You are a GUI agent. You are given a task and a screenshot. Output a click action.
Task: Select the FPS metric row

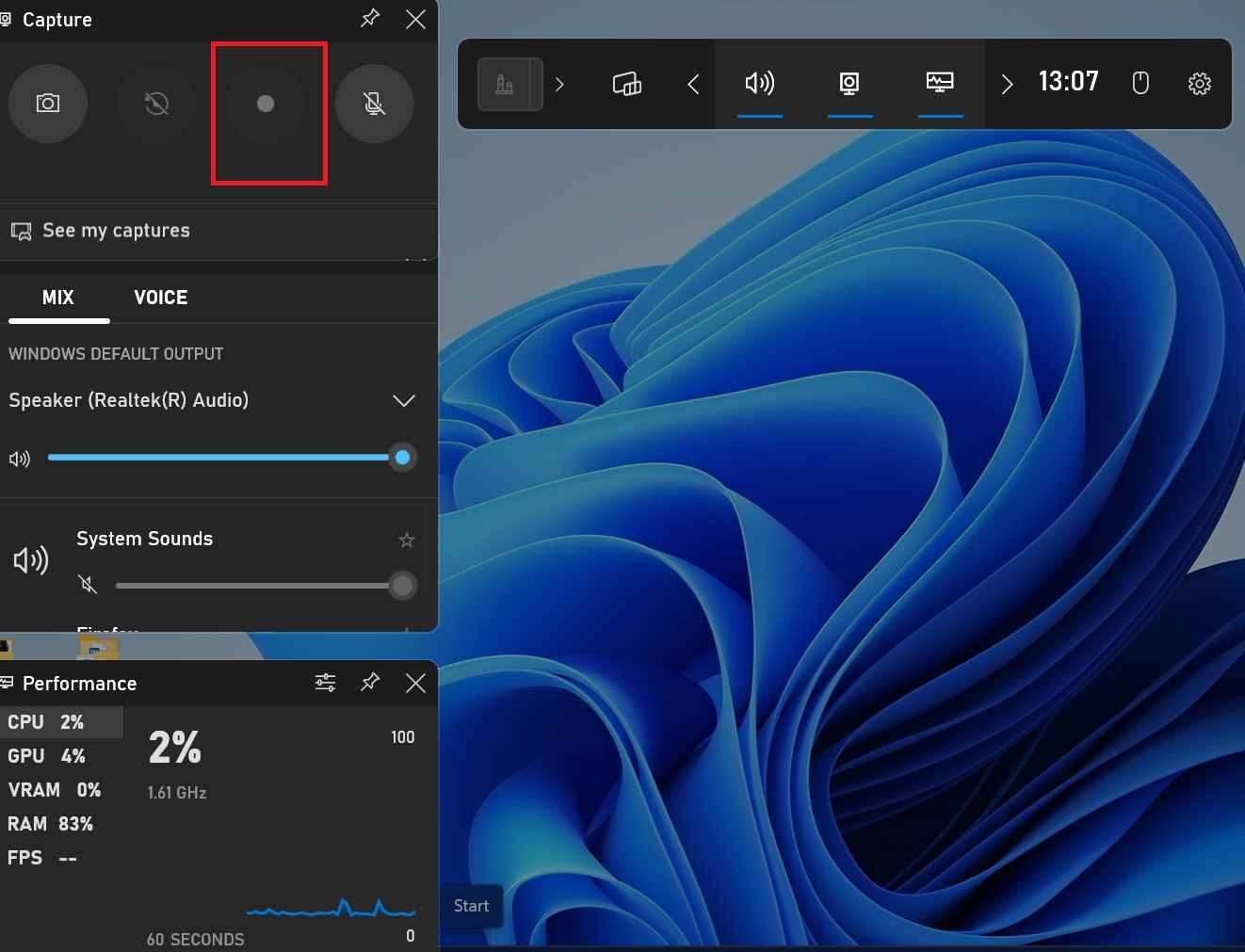(61, 858)
